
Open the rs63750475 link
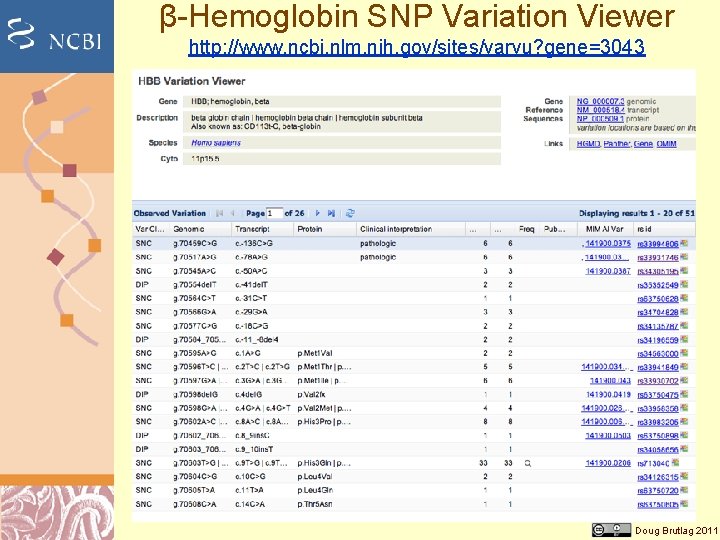[658, 395]
